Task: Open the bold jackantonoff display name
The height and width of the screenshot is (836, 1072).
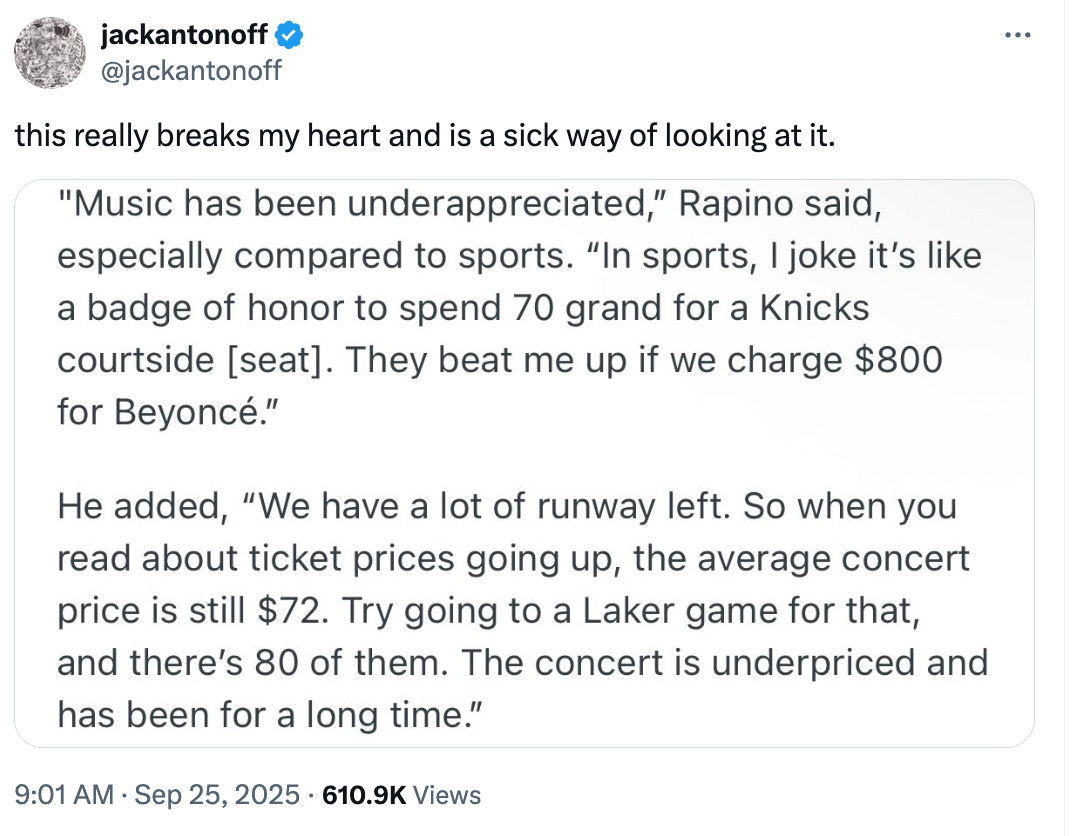Action: tap(185, 37)
